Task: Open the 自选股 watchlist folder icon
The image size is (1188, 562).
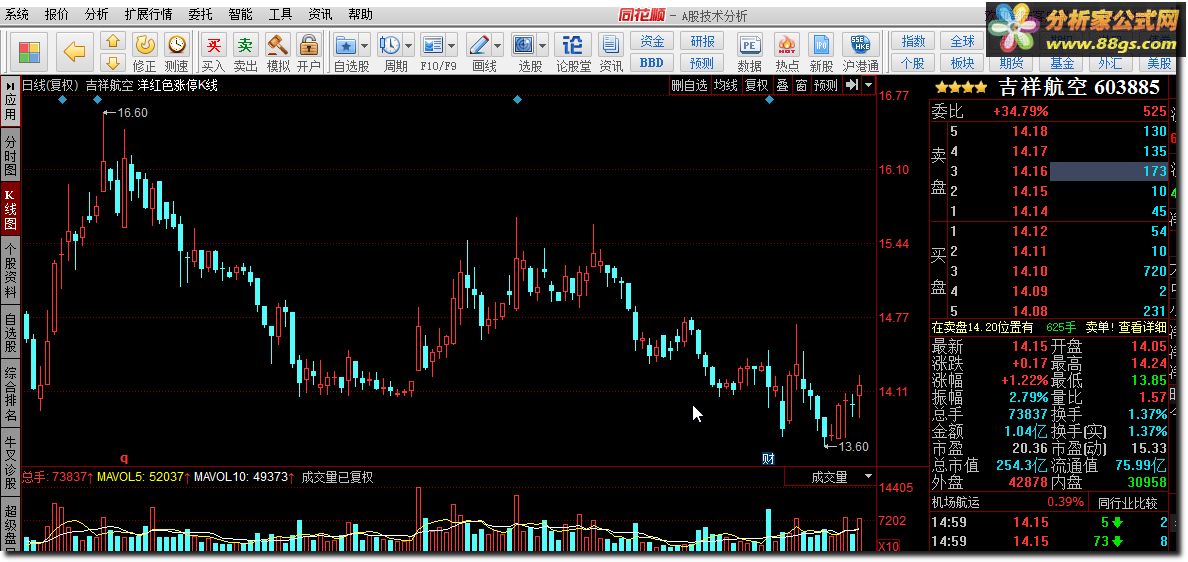Action: coord(345,44)
